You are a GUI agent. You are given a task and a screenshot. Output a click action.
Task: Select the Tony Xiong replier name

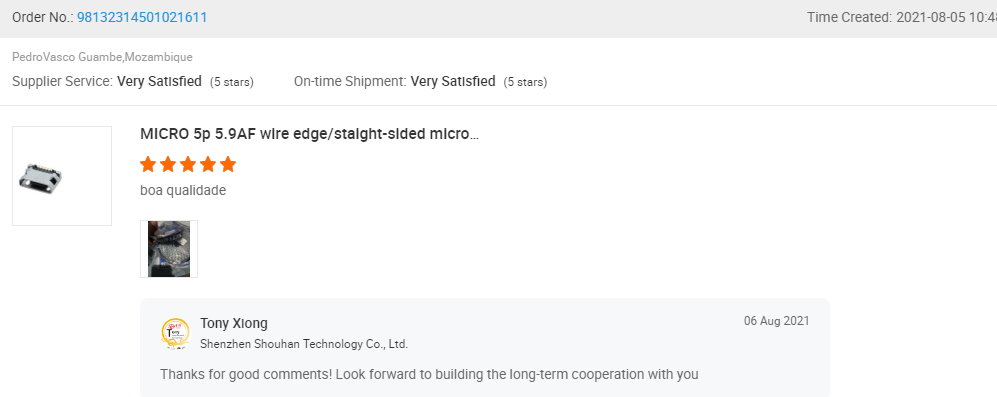[233, 323]
